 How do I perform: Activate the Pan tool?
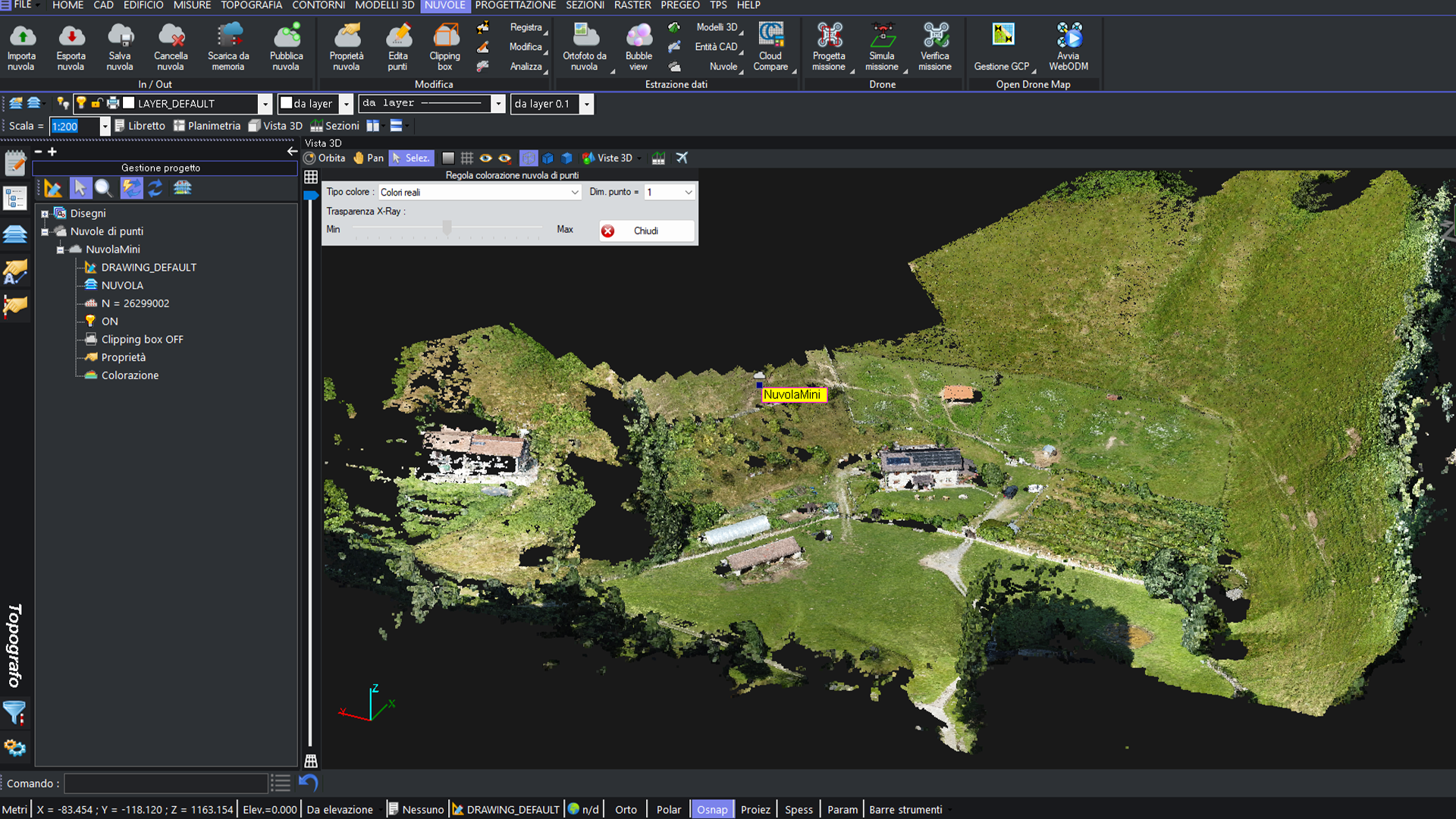pyautogui.click(x=368, y=158)
